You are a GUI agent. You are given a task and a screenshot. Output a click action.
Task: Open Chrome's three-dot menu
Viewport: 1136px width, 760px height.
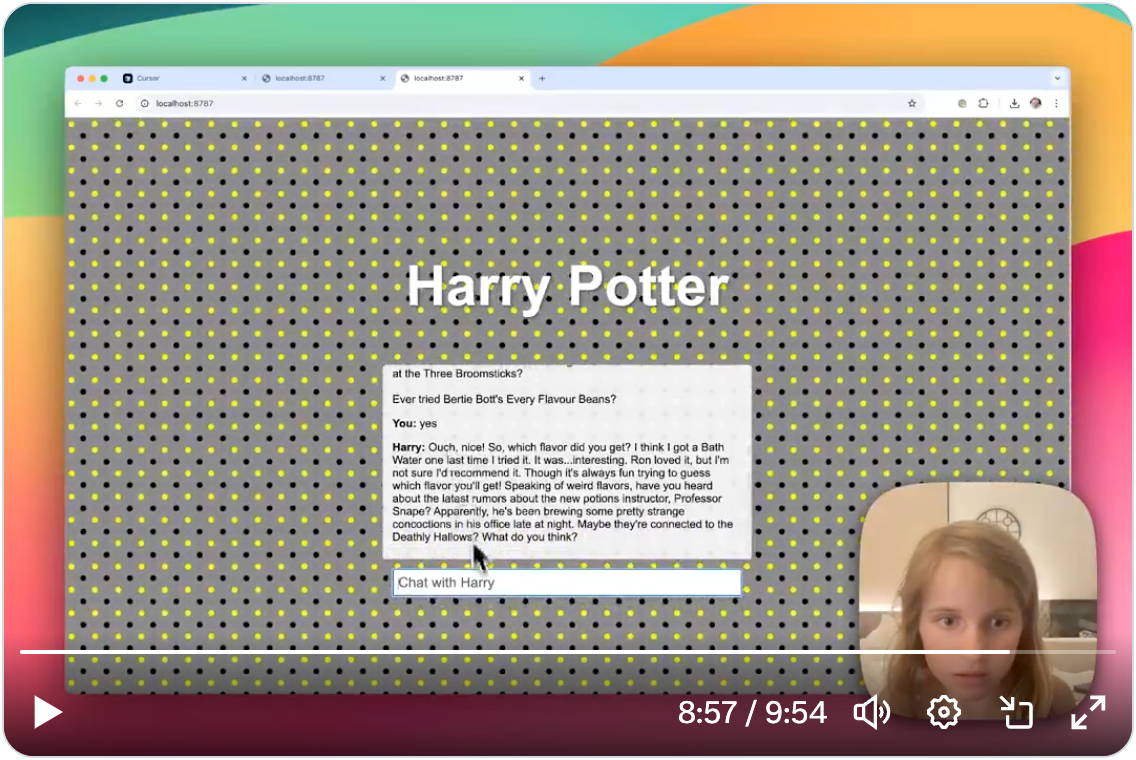[x=1057, y=103]
